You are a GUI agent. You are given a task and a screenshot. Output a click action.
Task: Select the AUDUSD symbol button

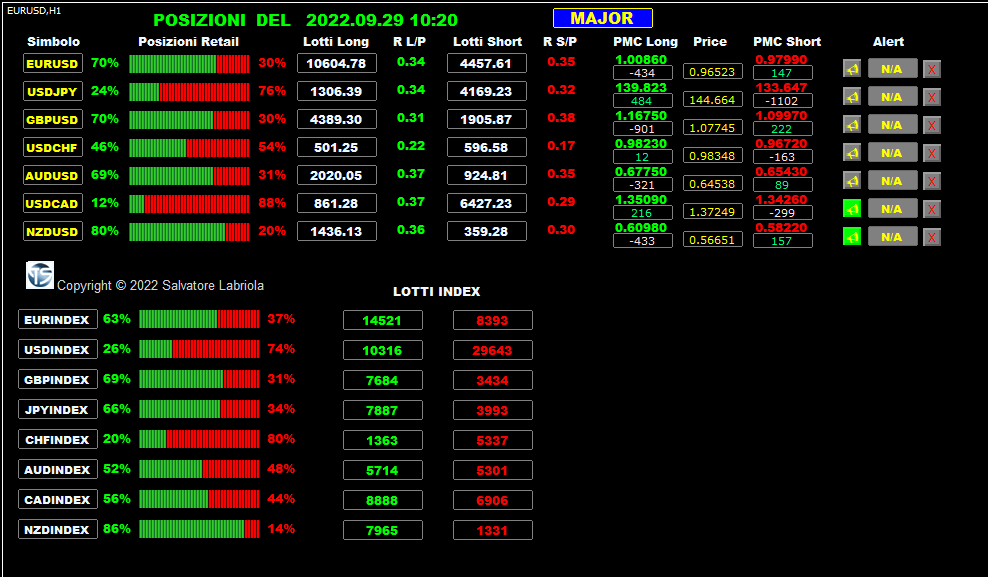coord(52,176)
